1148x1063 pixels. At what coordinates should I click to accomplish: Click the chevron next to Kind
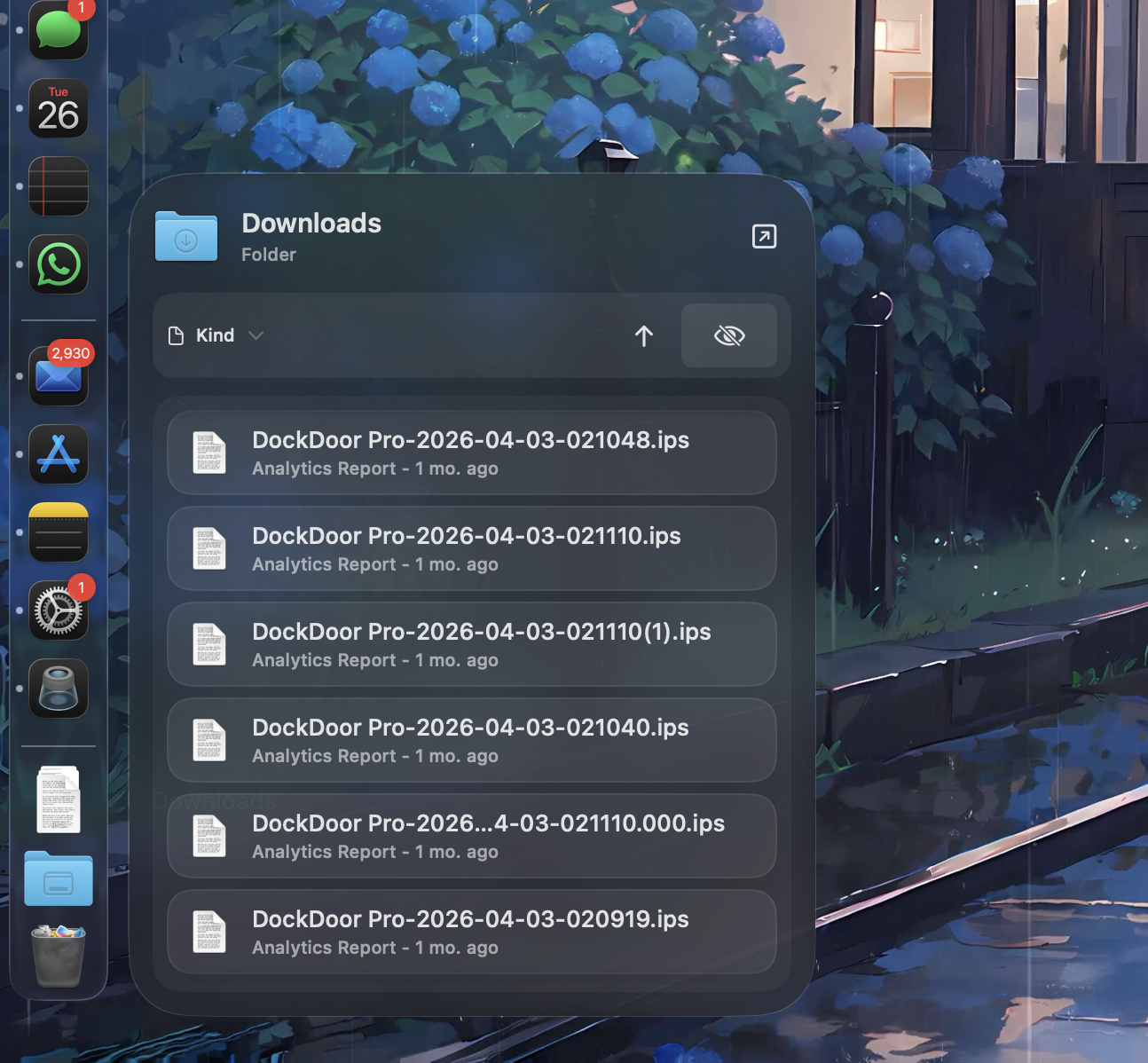(256, 335)
